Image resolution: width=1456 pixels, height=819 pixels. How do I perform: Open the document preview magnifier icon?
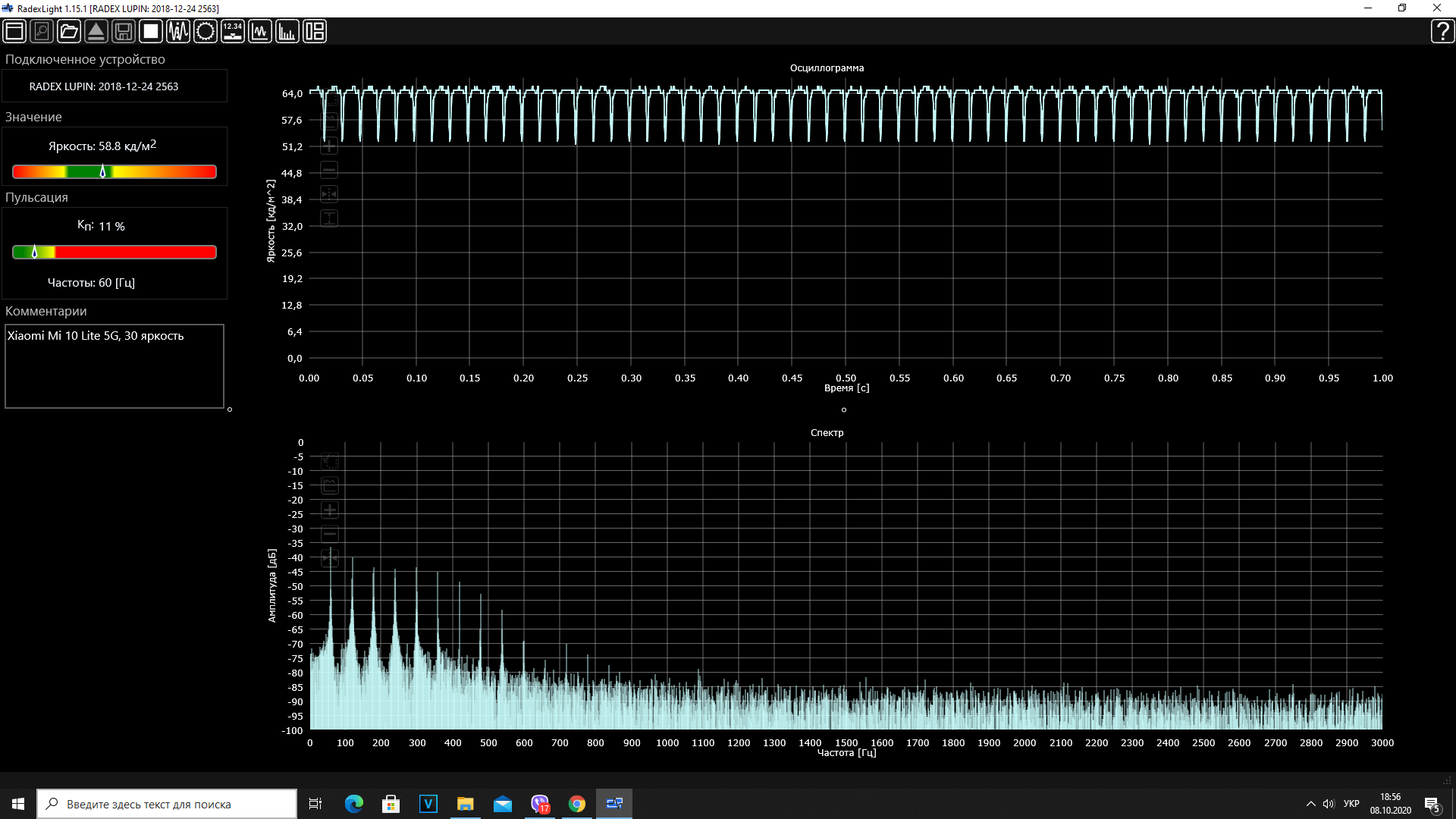(42, 31)
